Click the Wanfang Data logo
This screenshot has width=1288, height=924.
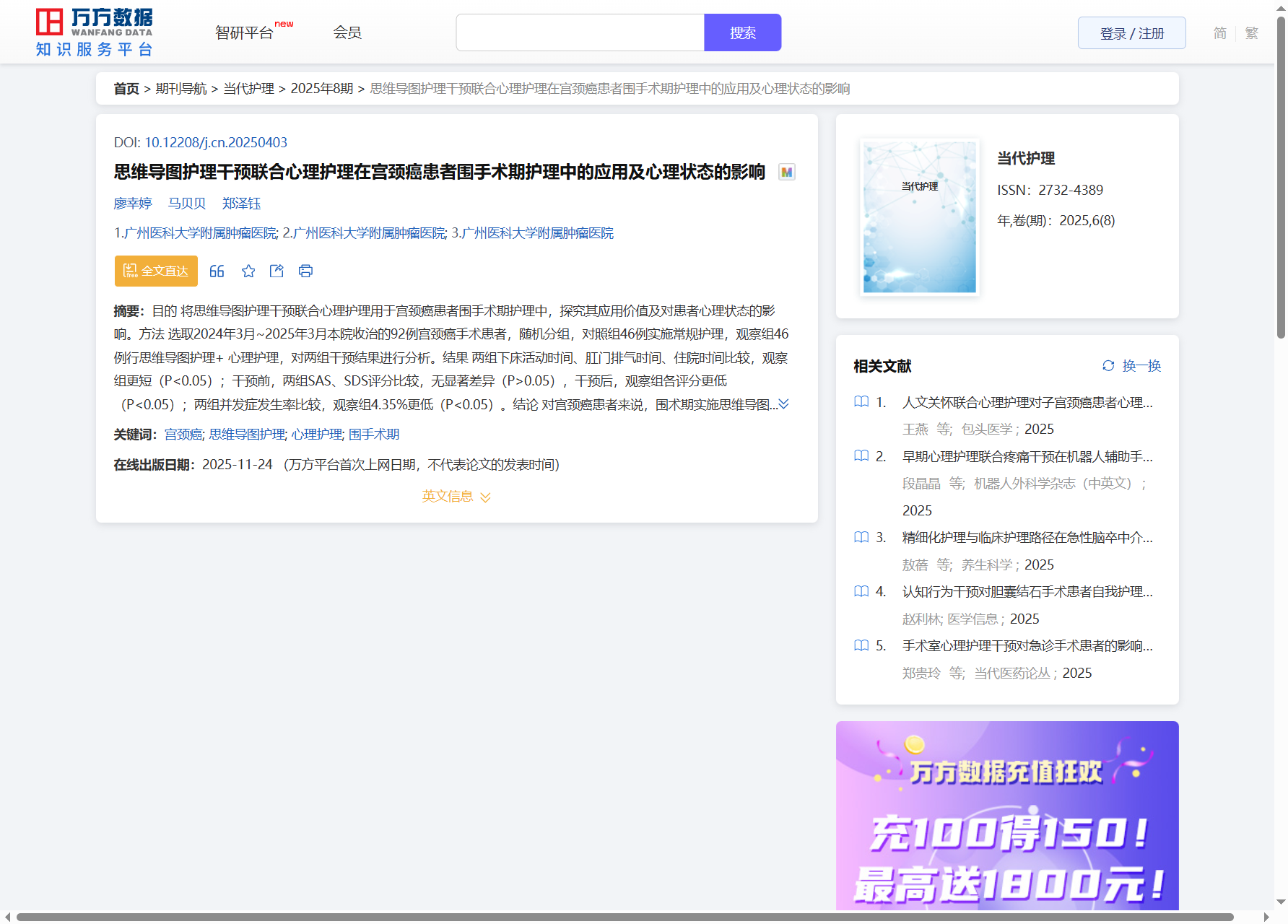(95, 32)
